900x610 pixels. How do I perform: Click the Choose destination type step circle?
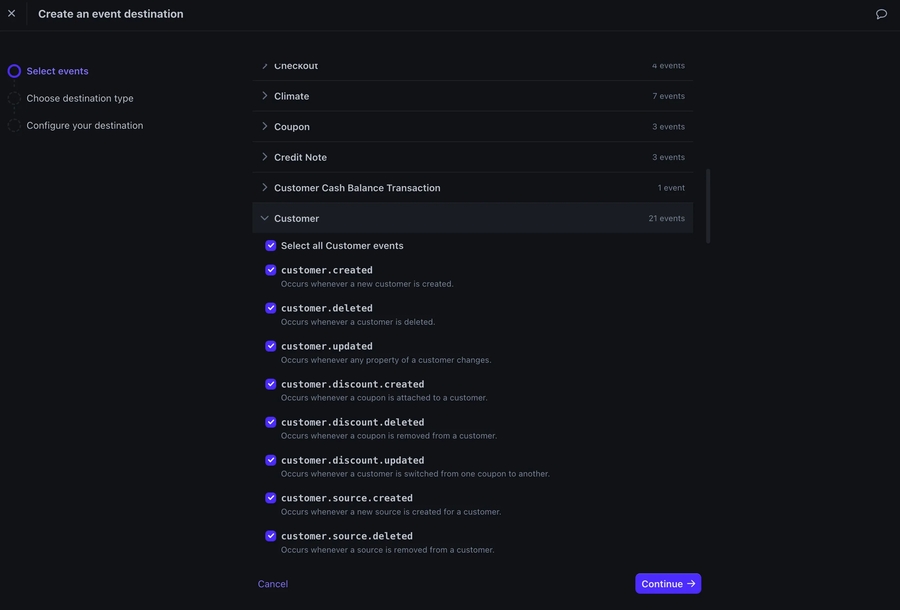click(x=14, y=98)
